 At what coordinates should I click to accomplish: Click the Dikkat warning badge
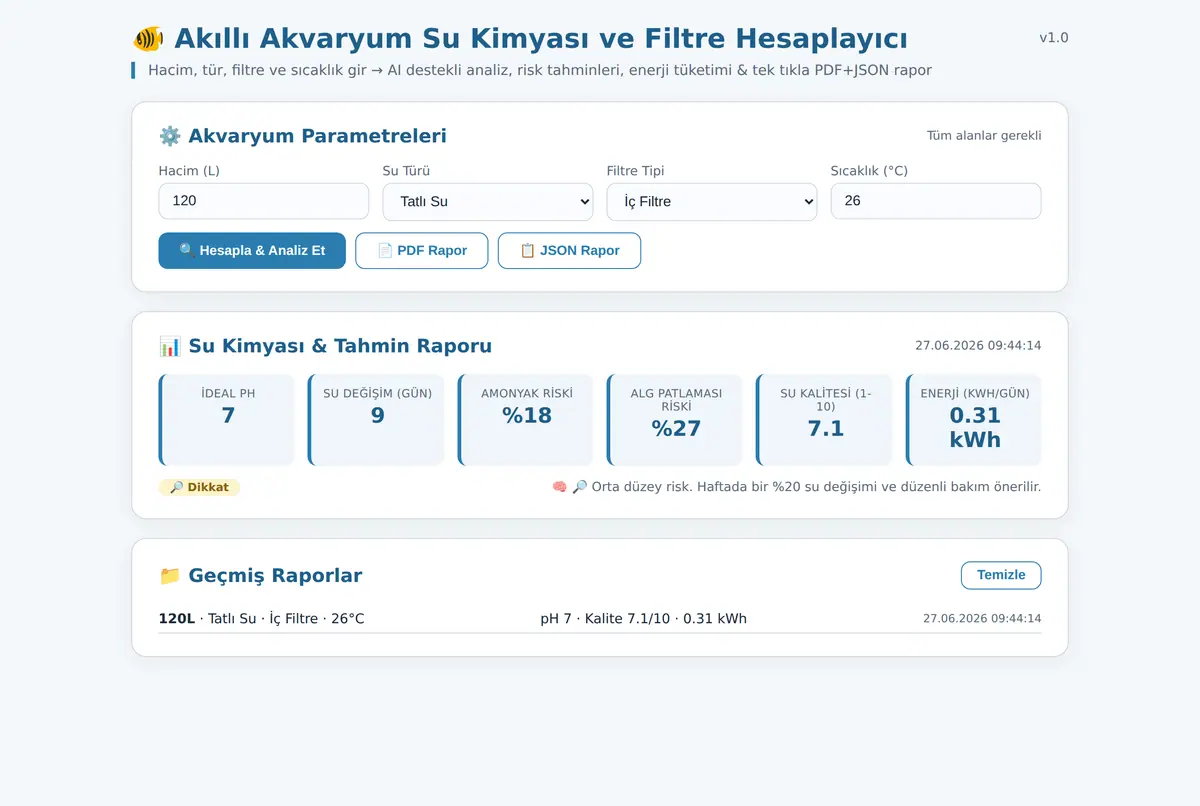point(199,487)
